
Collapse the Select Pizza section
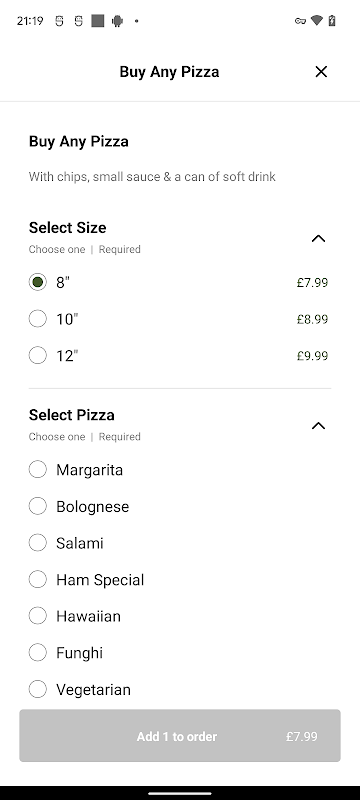click(318, 426)
